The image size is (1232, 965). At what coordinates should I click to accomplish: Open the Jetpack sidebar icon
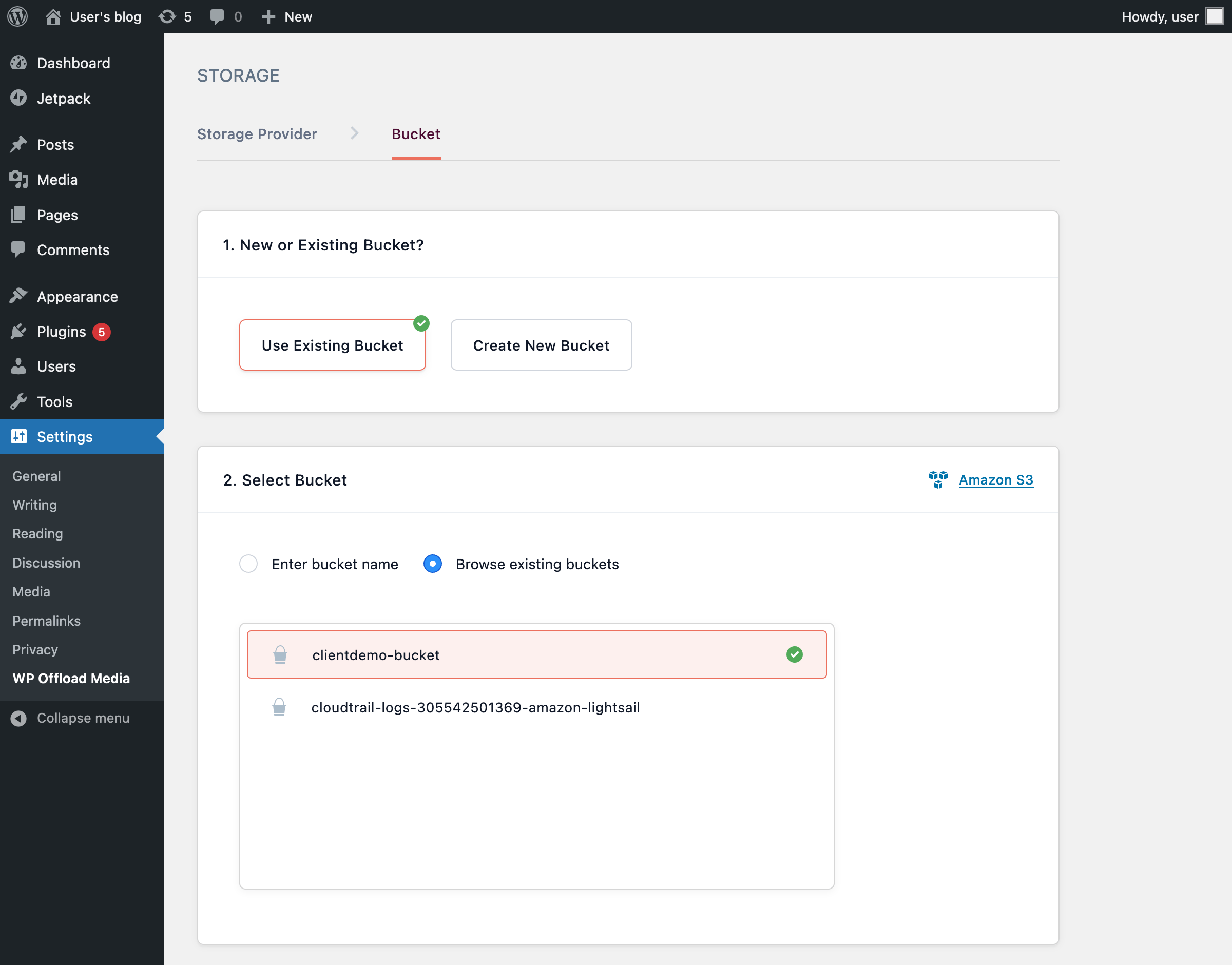point(18,99)
